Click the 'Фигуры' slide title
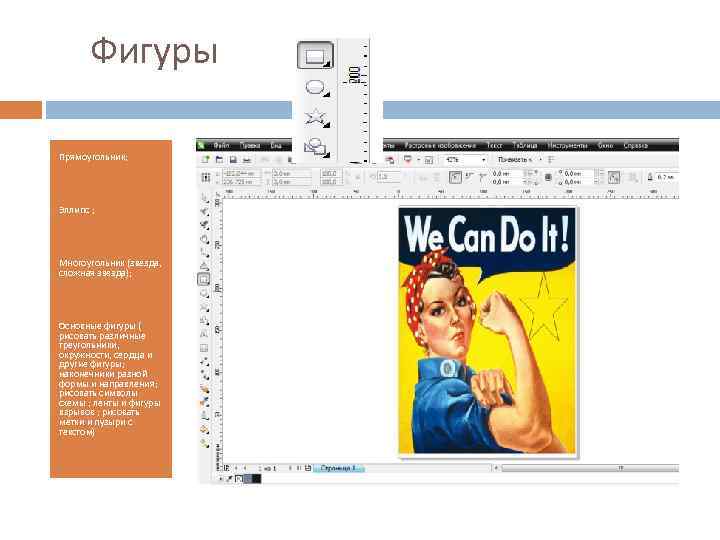The width and height of the screenshot is (720, 540). click(154, 51)
